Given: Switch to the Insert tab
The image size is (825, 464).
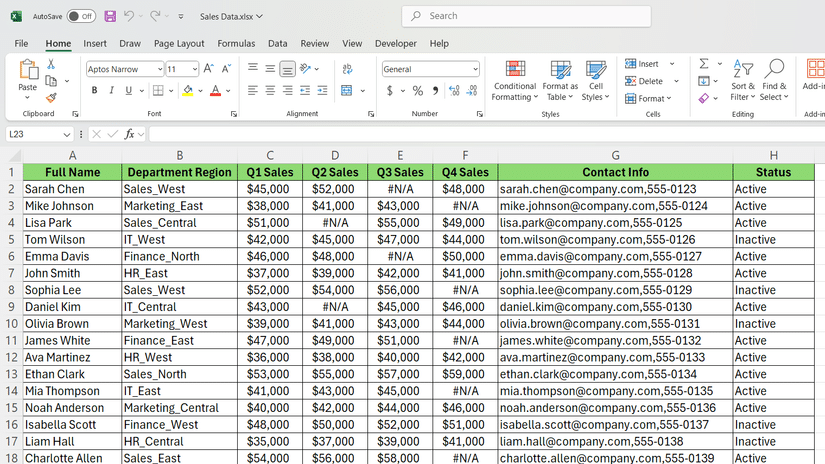Looking at the screenshot, I should (95, 44).
